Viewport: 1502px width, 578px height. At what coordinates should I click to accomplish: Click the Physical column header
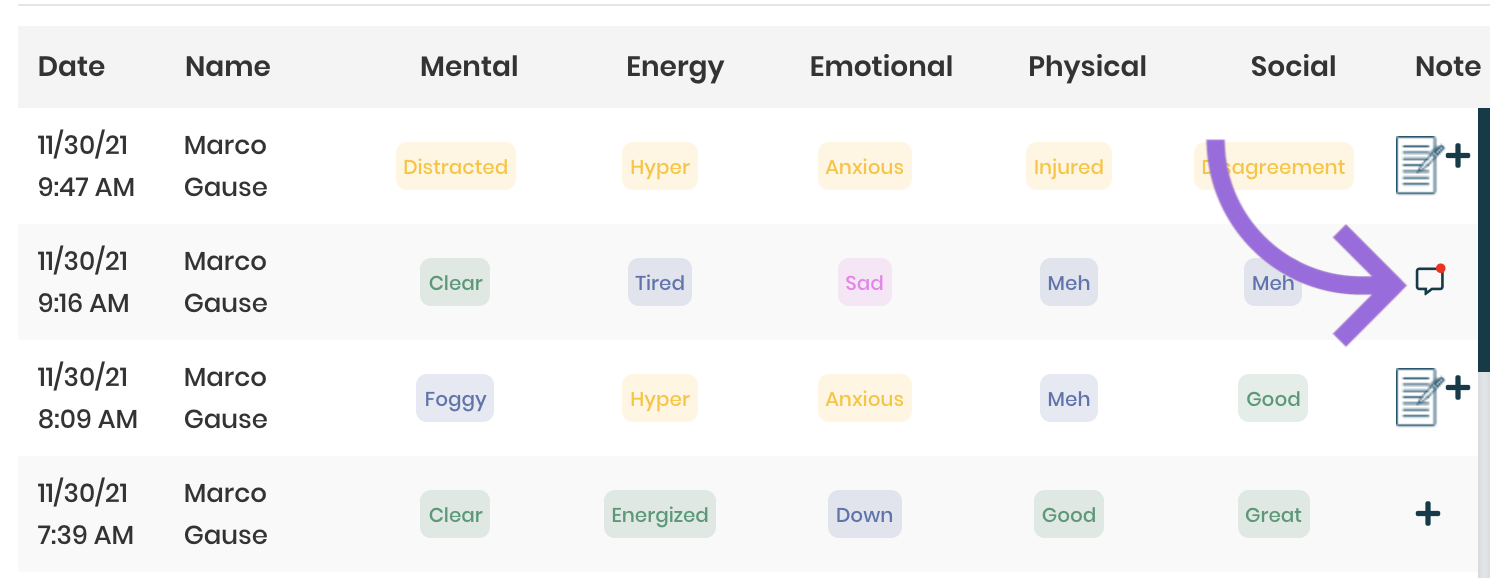coord(1087,68)
